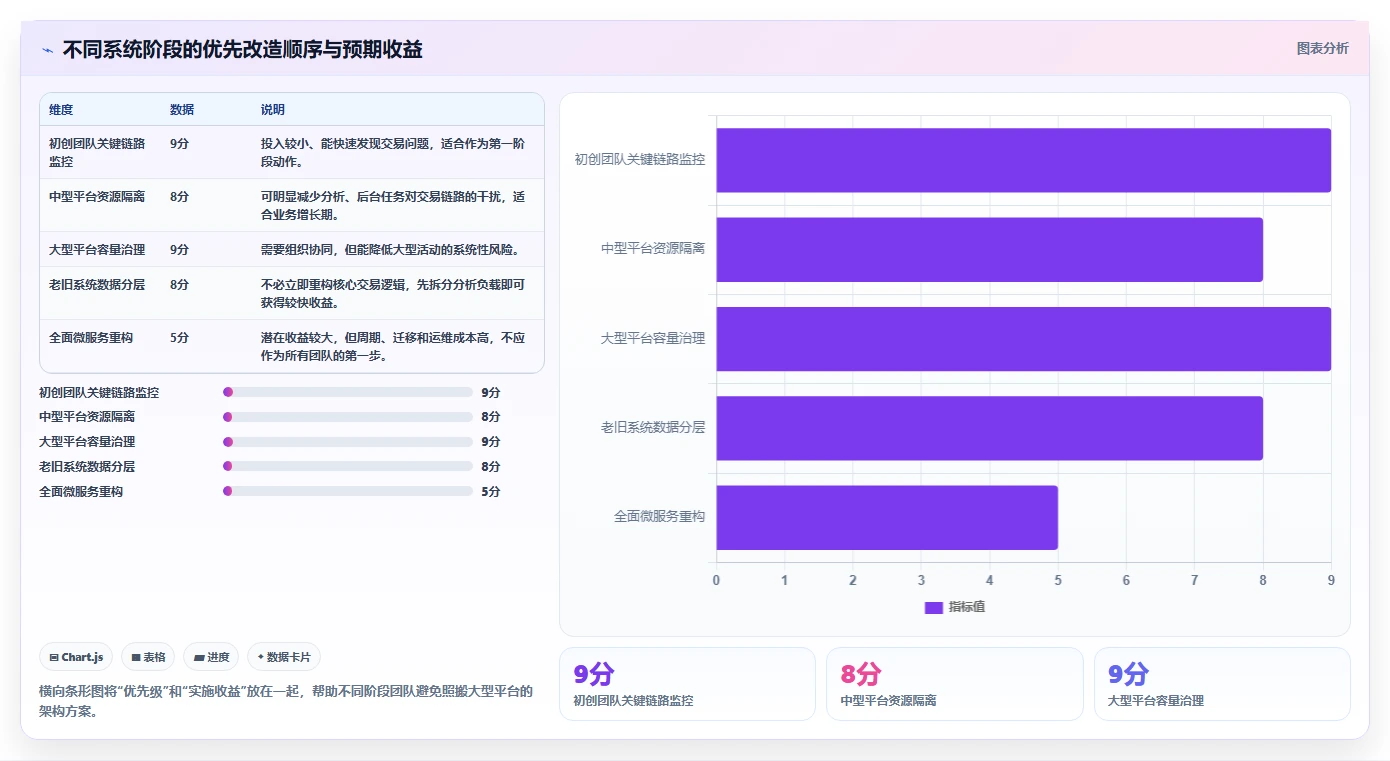Viewport: 1390px width, 761px height.
Task: Click y-axis label 初创团队关键链路监控 in chart
Action: point(640,159)
